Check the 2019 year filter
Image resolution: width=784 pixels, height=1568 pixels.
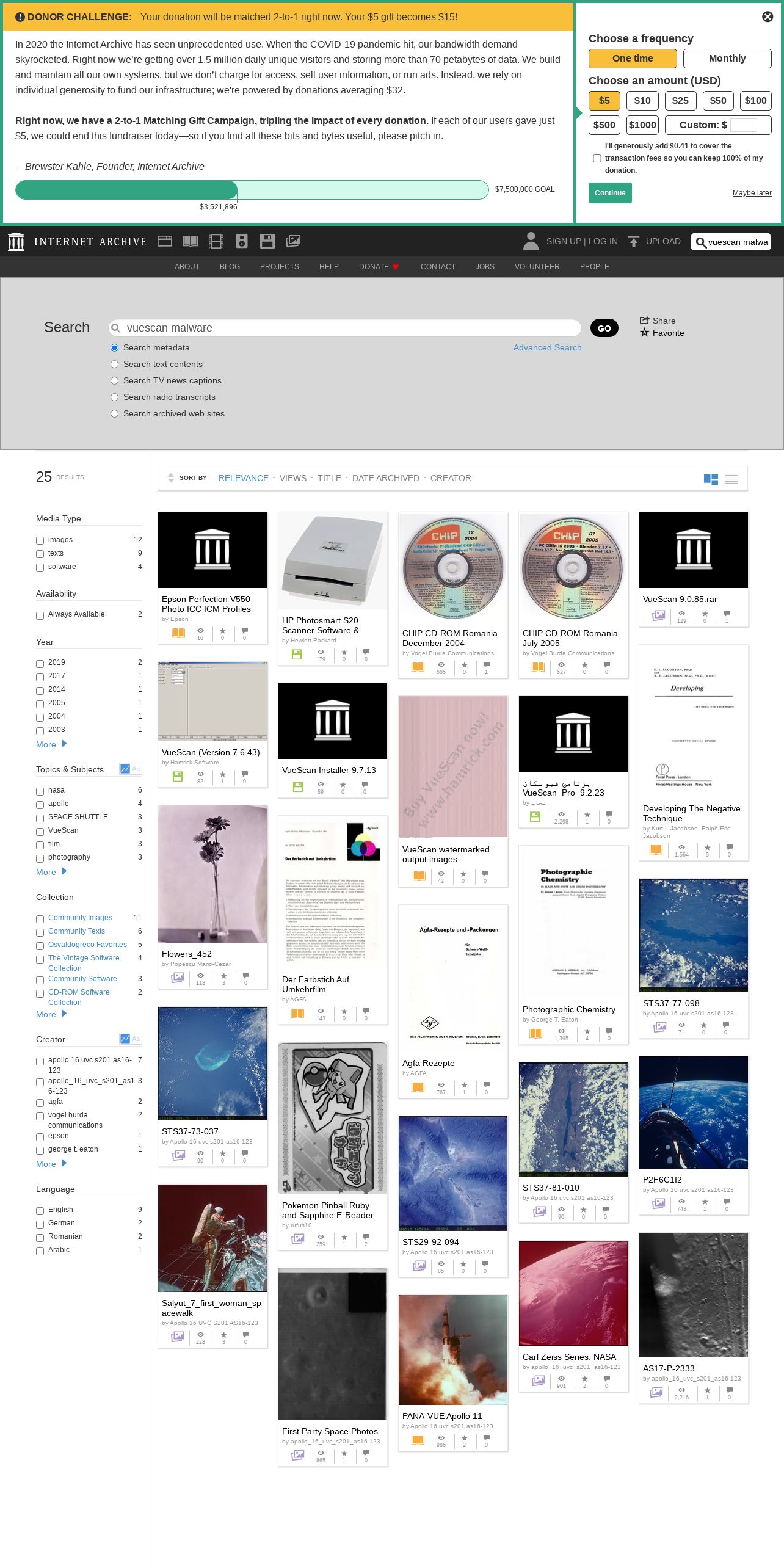pyautogui.click(x=40, y=663)
